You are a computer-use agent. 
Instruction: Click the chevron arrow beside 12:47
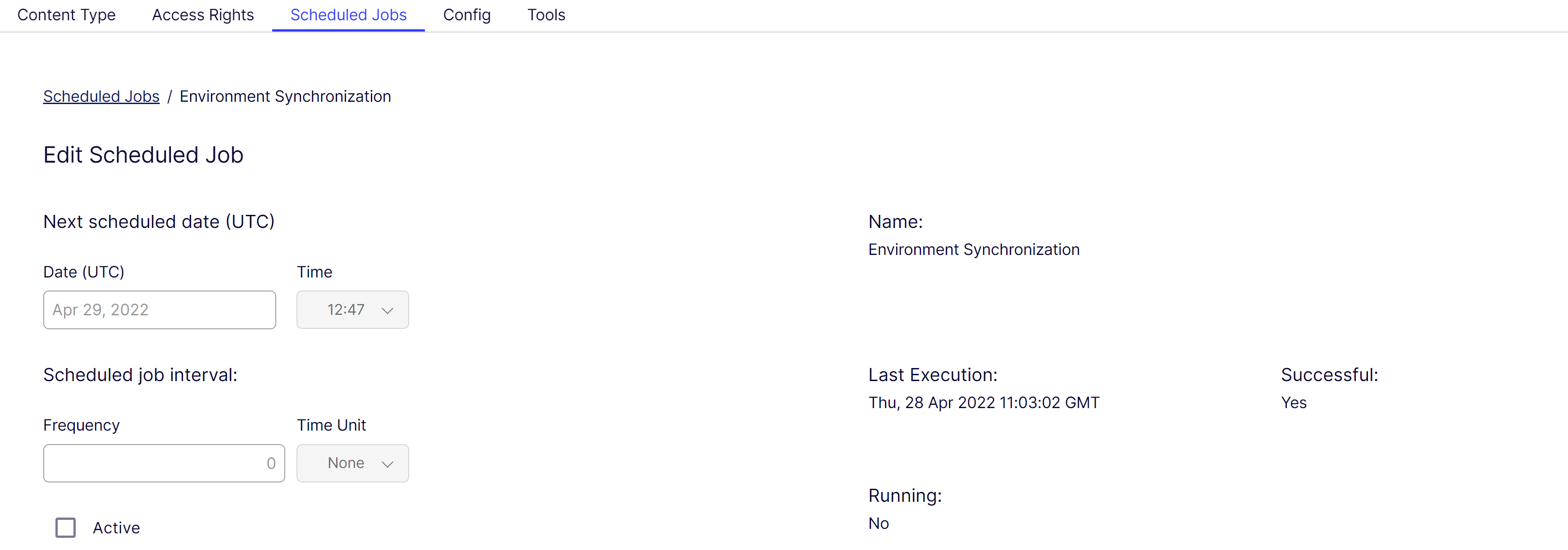pyautogui.click(x=387, y=310)
